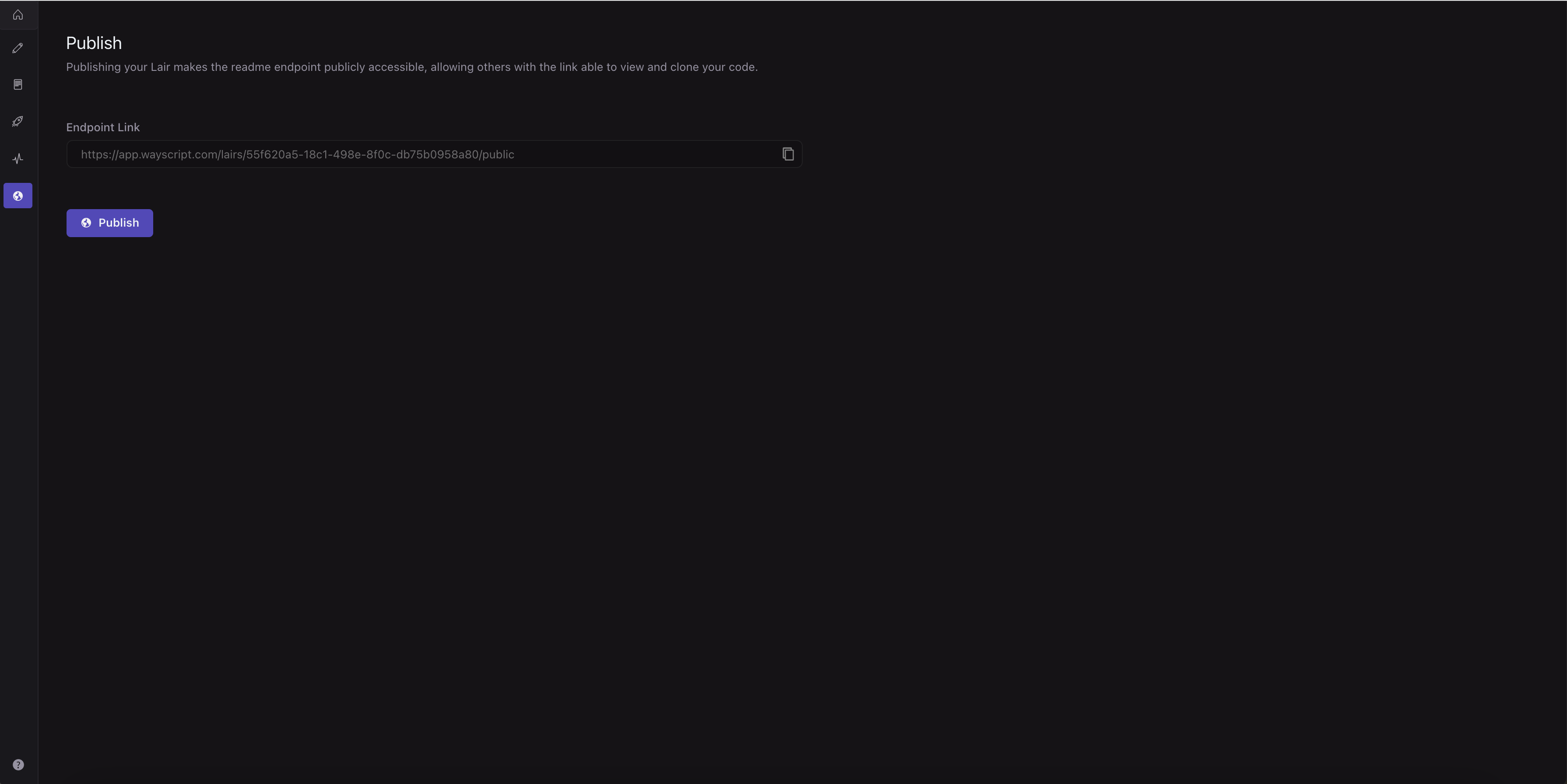Open the help question mark icon
Viewport: 1567px width, 784px height.
[18, 765]
